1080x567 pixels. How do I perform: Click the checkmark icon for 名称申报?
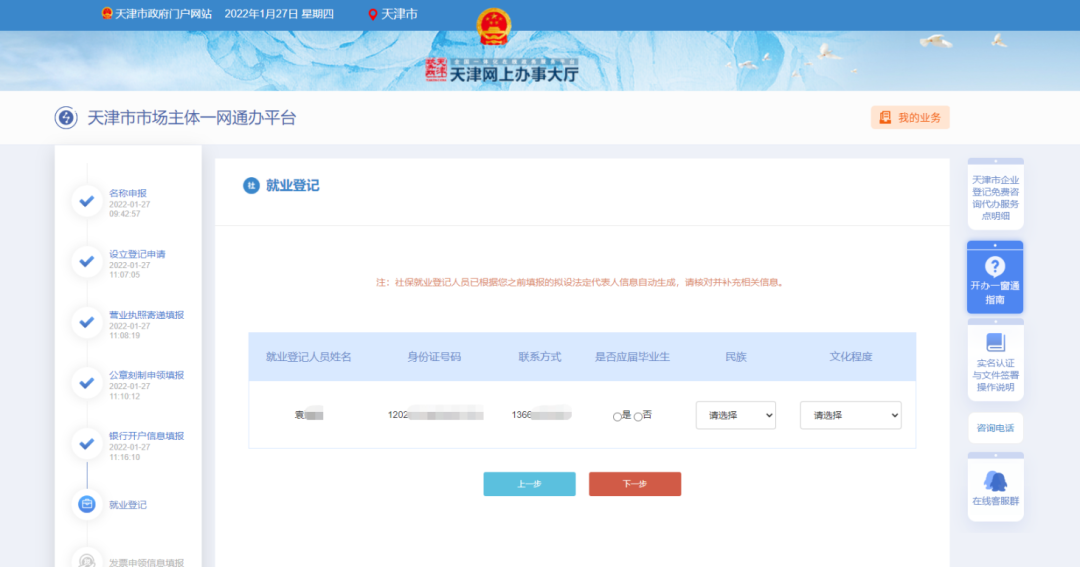point(87,201)
